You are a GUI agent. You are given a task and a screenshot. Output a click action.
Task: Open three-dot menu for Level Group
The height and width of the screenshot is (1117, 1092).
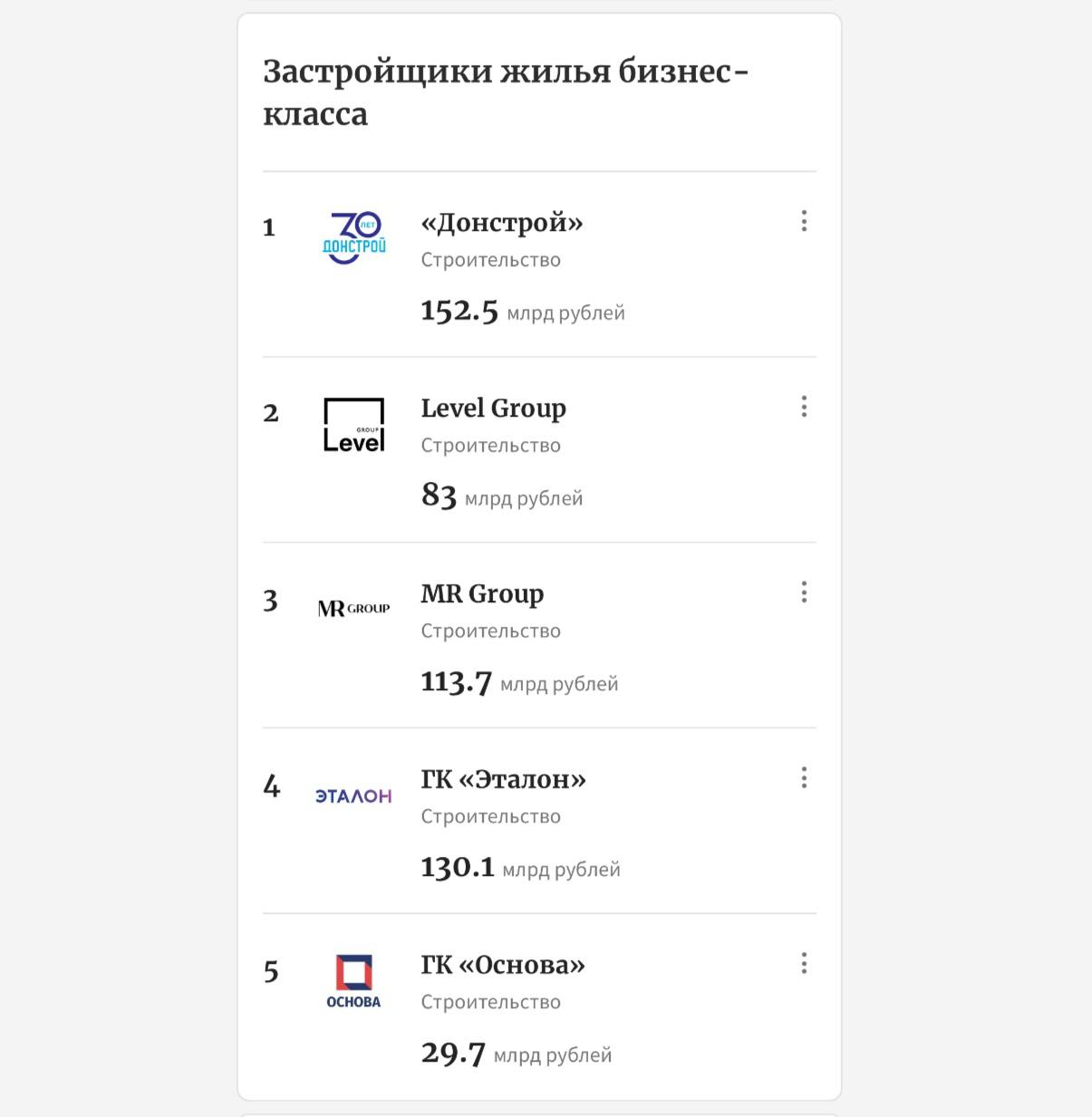(x=804, y=407)
